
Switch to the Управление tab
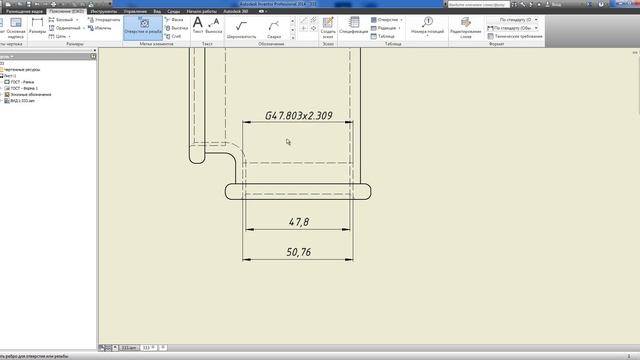point(135,11)
